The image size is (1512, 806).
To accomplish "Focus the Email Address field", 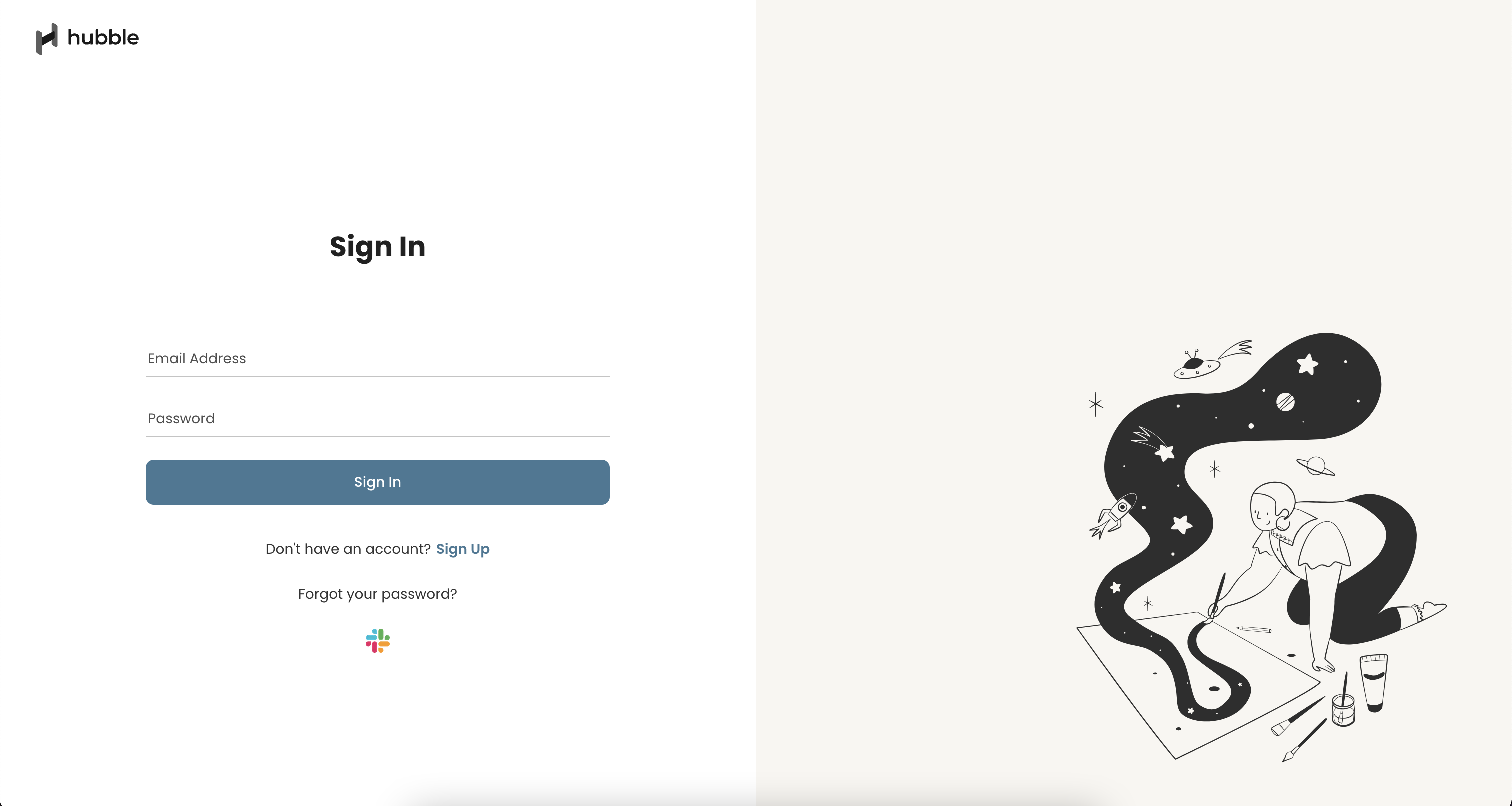I will click(378, 358).
